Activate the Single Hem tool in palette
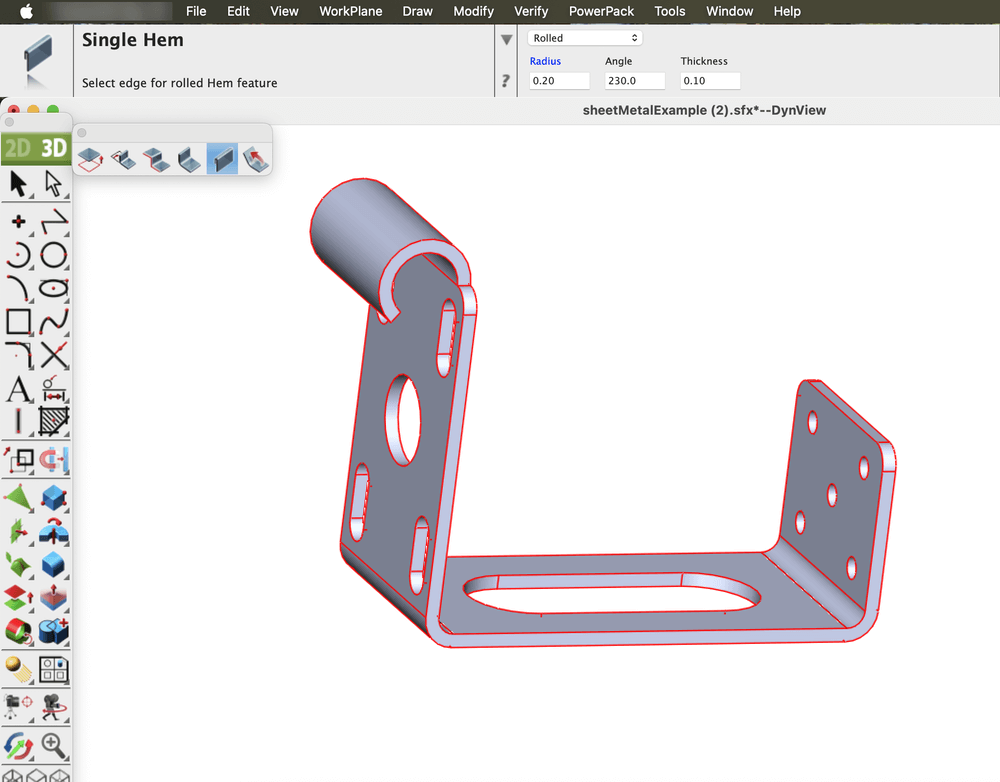The width and height of the screenshot is (1000, 782). 222,158
